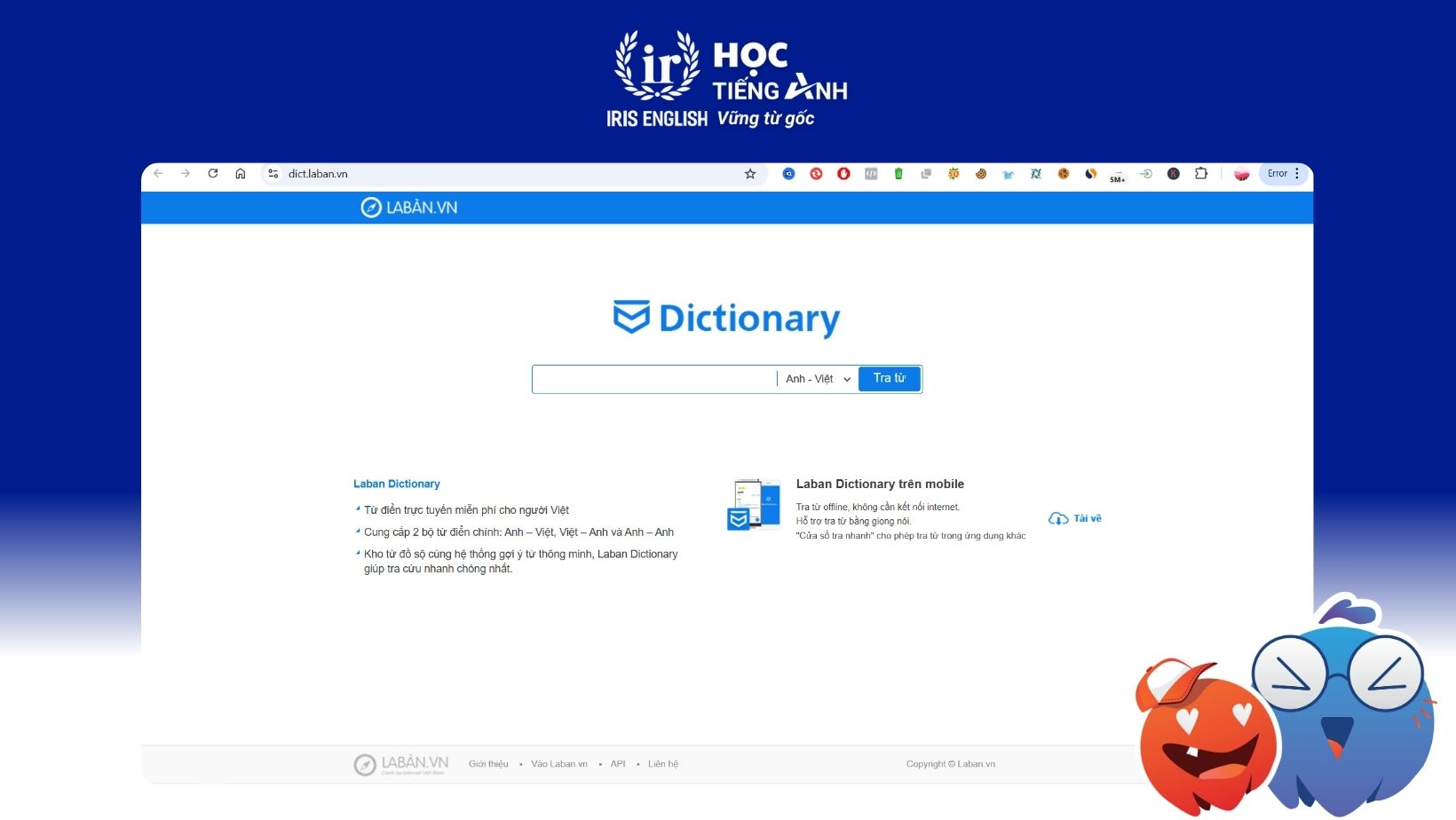
Task: Open the Giới thiệu footer link
Action: pyautogui.click(x=488, y=764)
